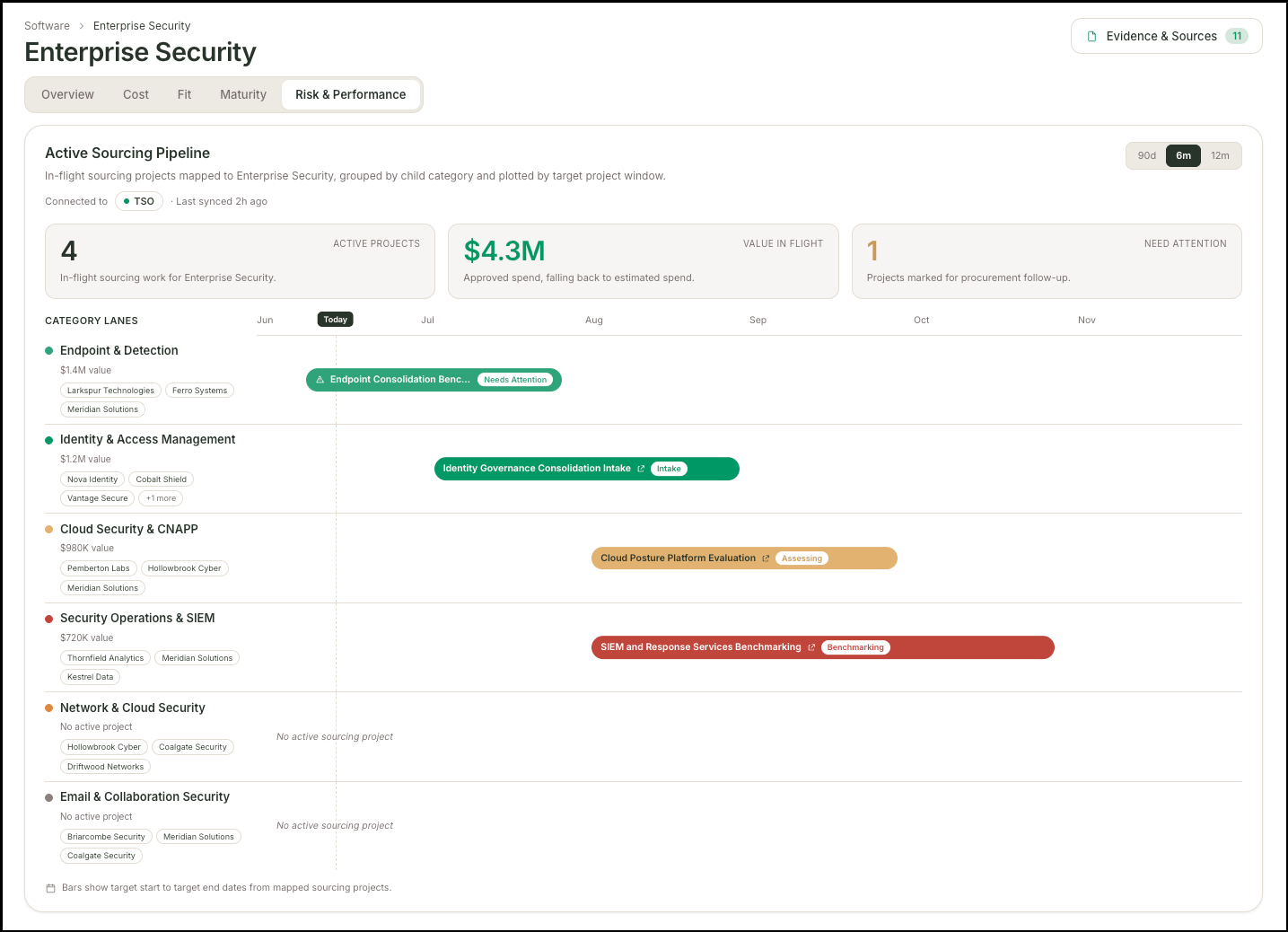Expand the +1 more vendors chip
Viewport: 1288px width, 932px height.
coord(162,498)
